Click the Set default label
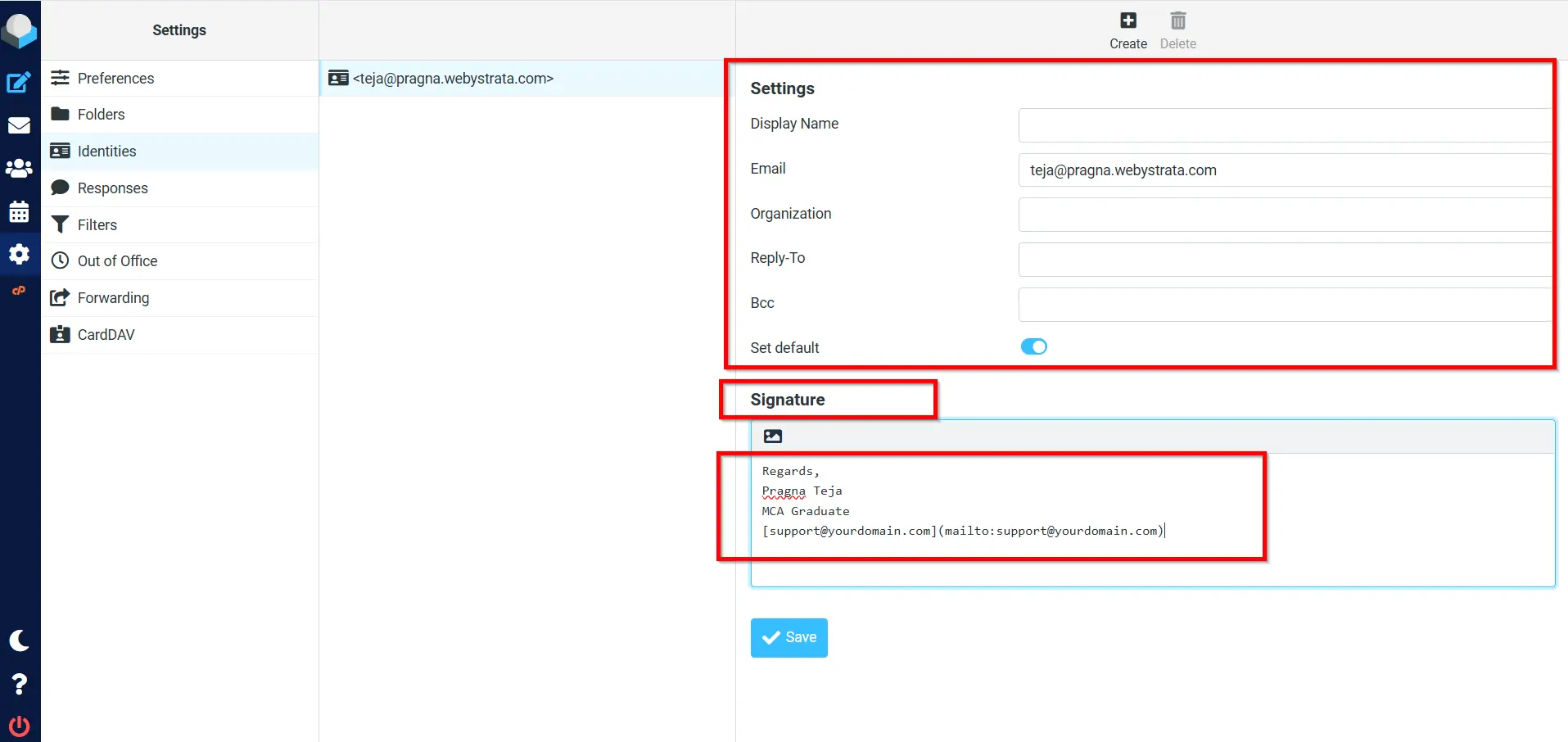This screenshot has width=1568, height=742. [784, 347]
